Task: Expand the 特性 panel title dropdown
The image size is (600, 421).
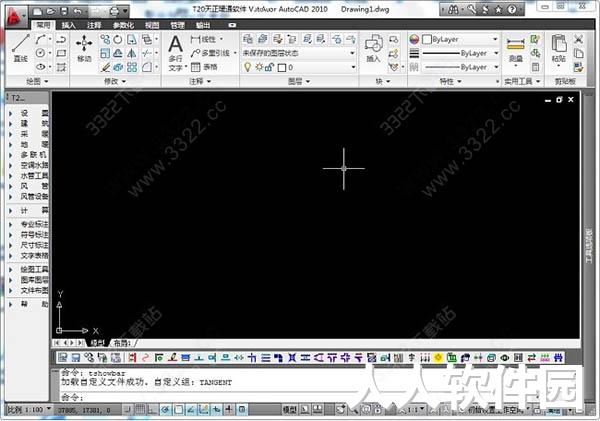Action: click(451, 81)
